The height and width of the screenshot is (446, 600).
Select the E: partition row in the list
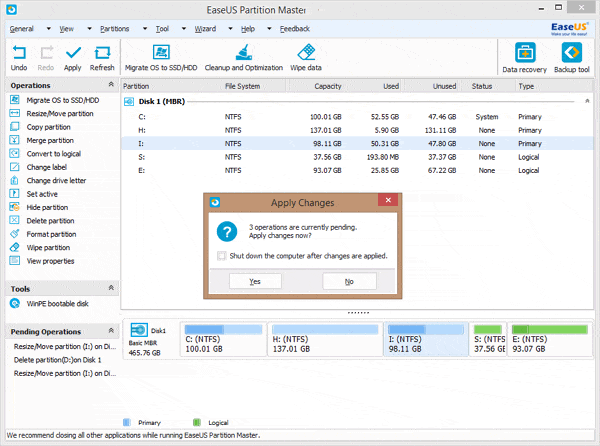point(357,170)
